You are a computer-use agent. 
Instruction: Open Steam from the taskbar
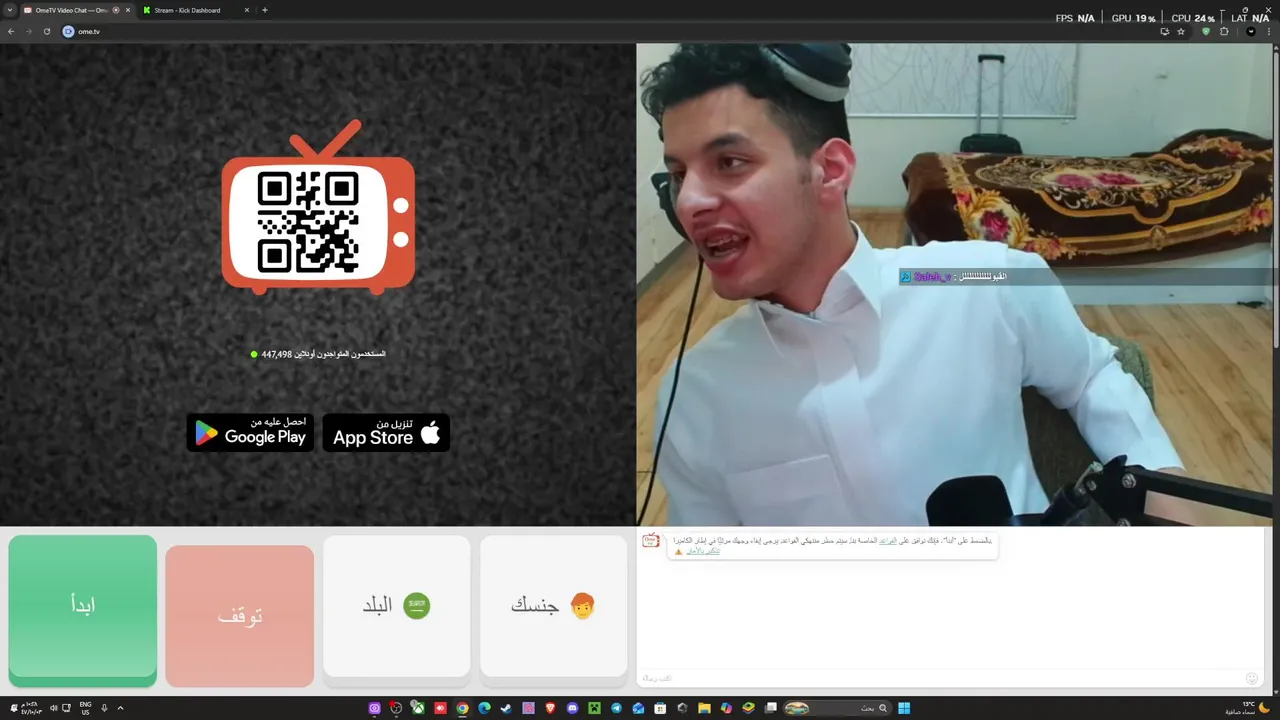[x=506, y=708]
